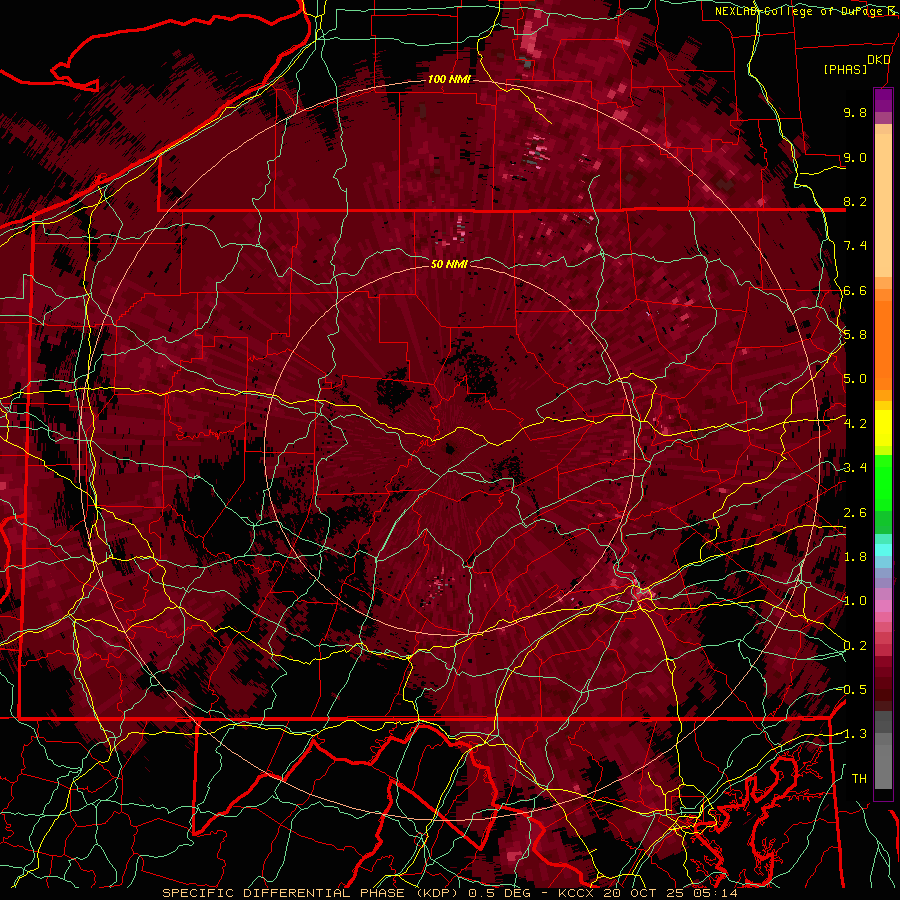This screenshot has height=900, width=900.
Task: Select the pink segment of color bar
Action: (x=883, y=606)
